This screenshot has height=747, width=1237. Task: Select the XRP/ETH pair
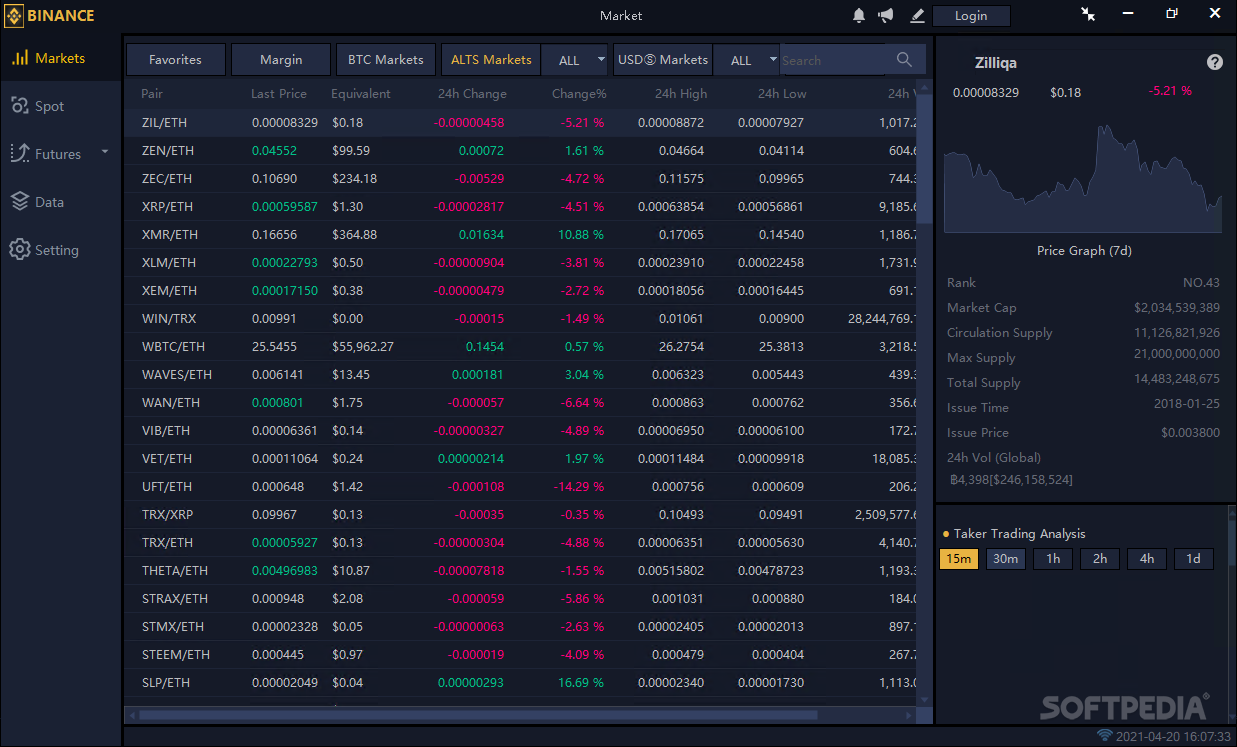click(x=167, y=206)
